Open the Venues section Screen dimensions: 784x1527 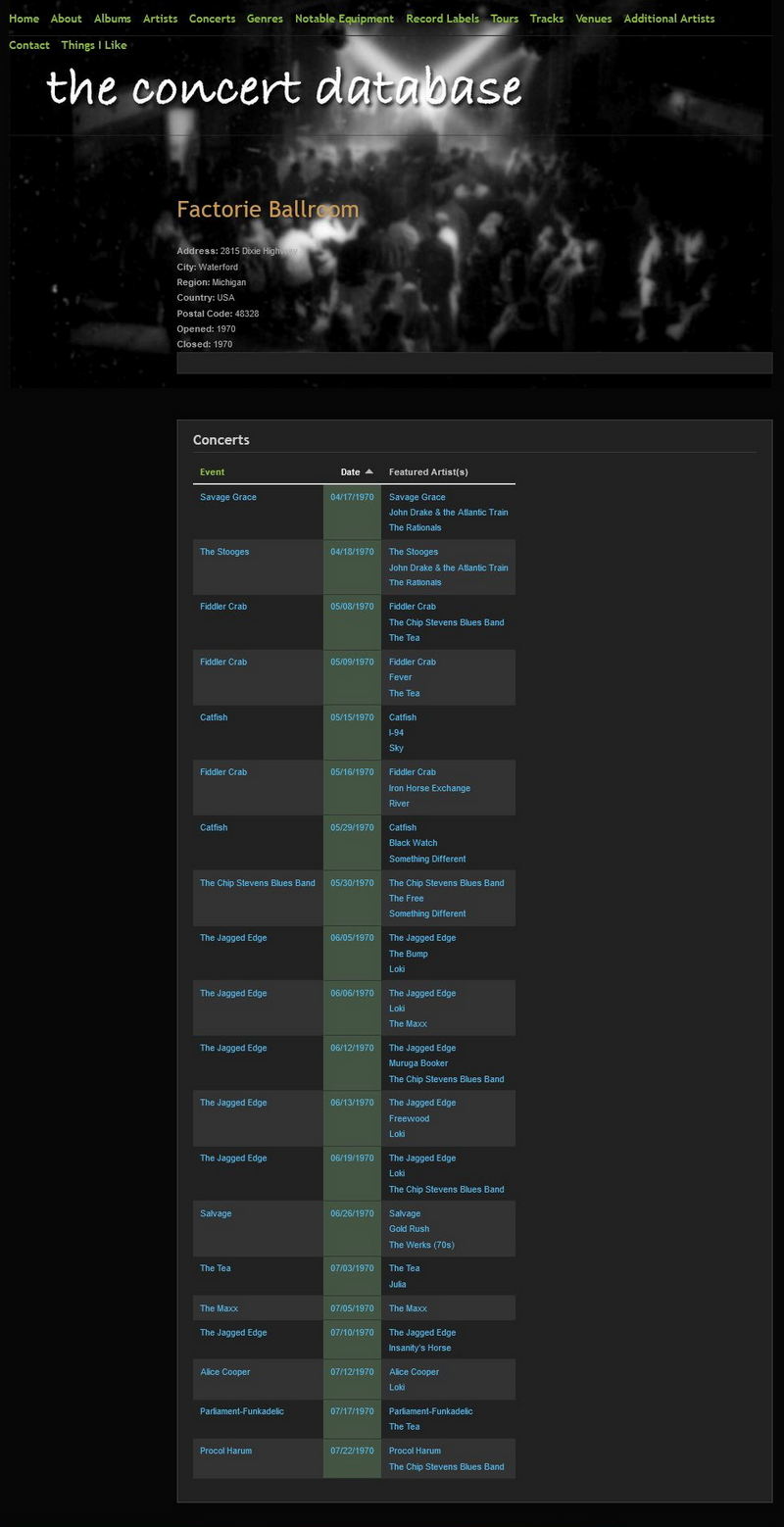point(592,18)
